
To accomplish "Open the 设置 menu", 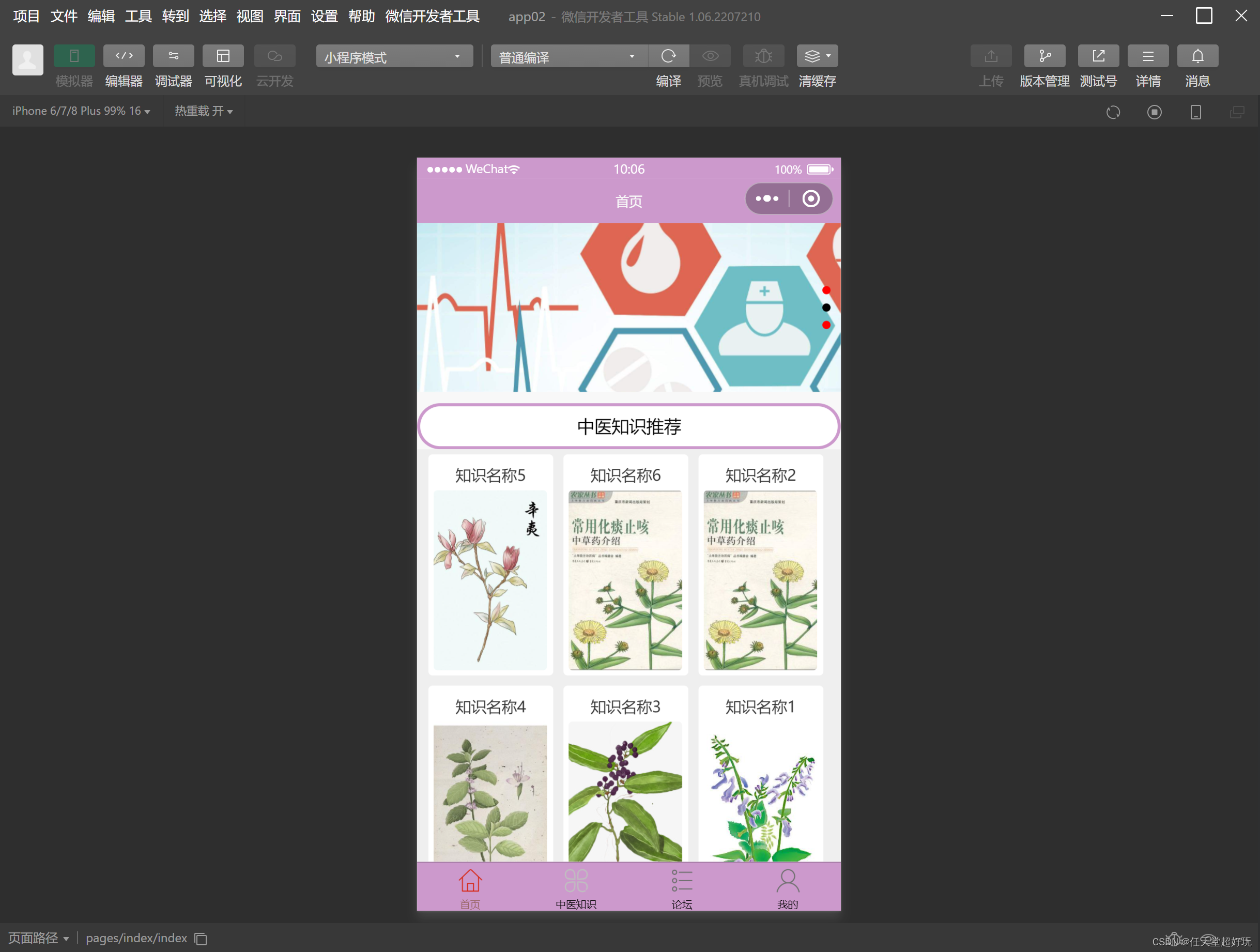I will [324, 17].
